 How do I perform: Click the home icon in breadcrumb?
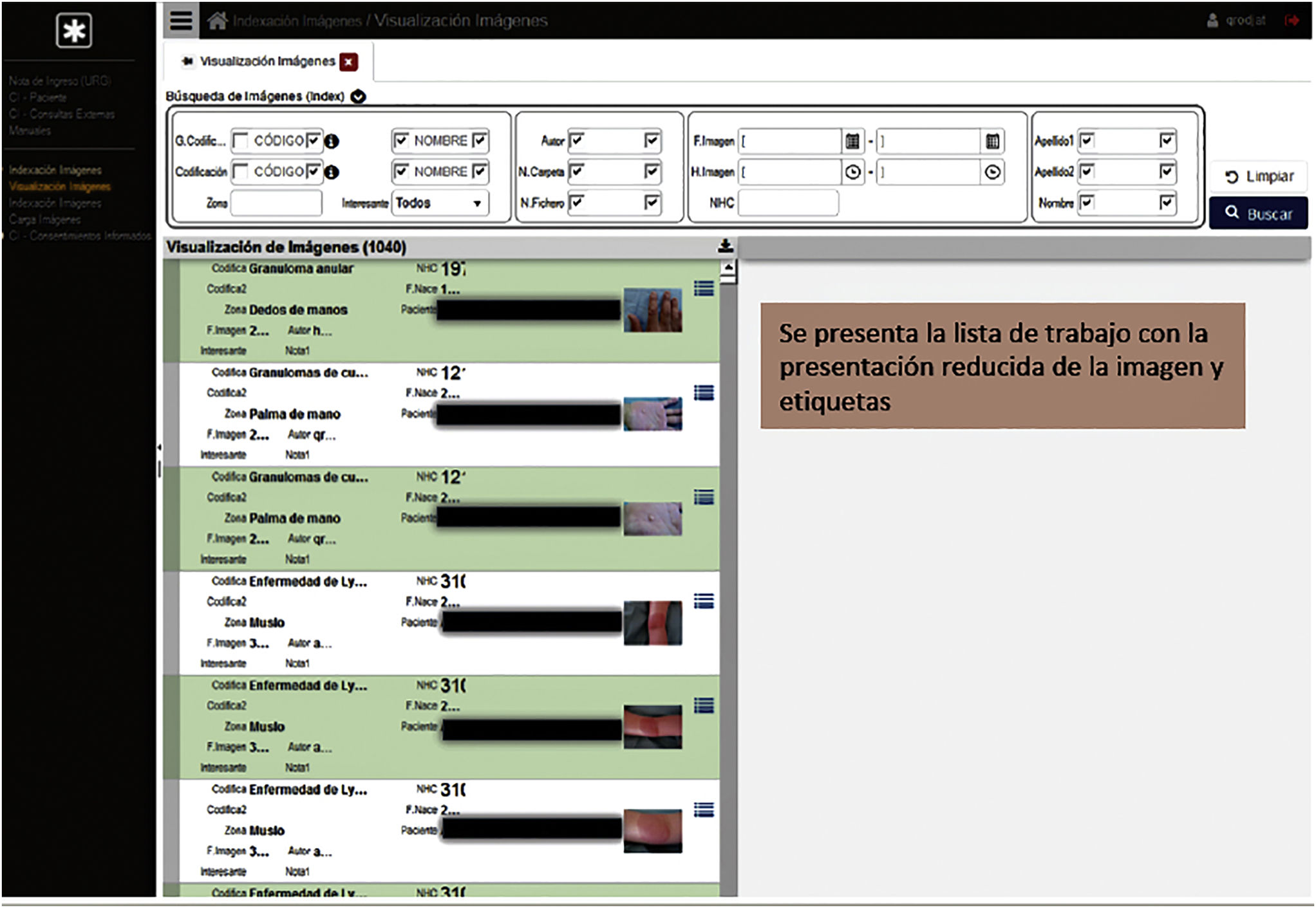tap(217, 21)
